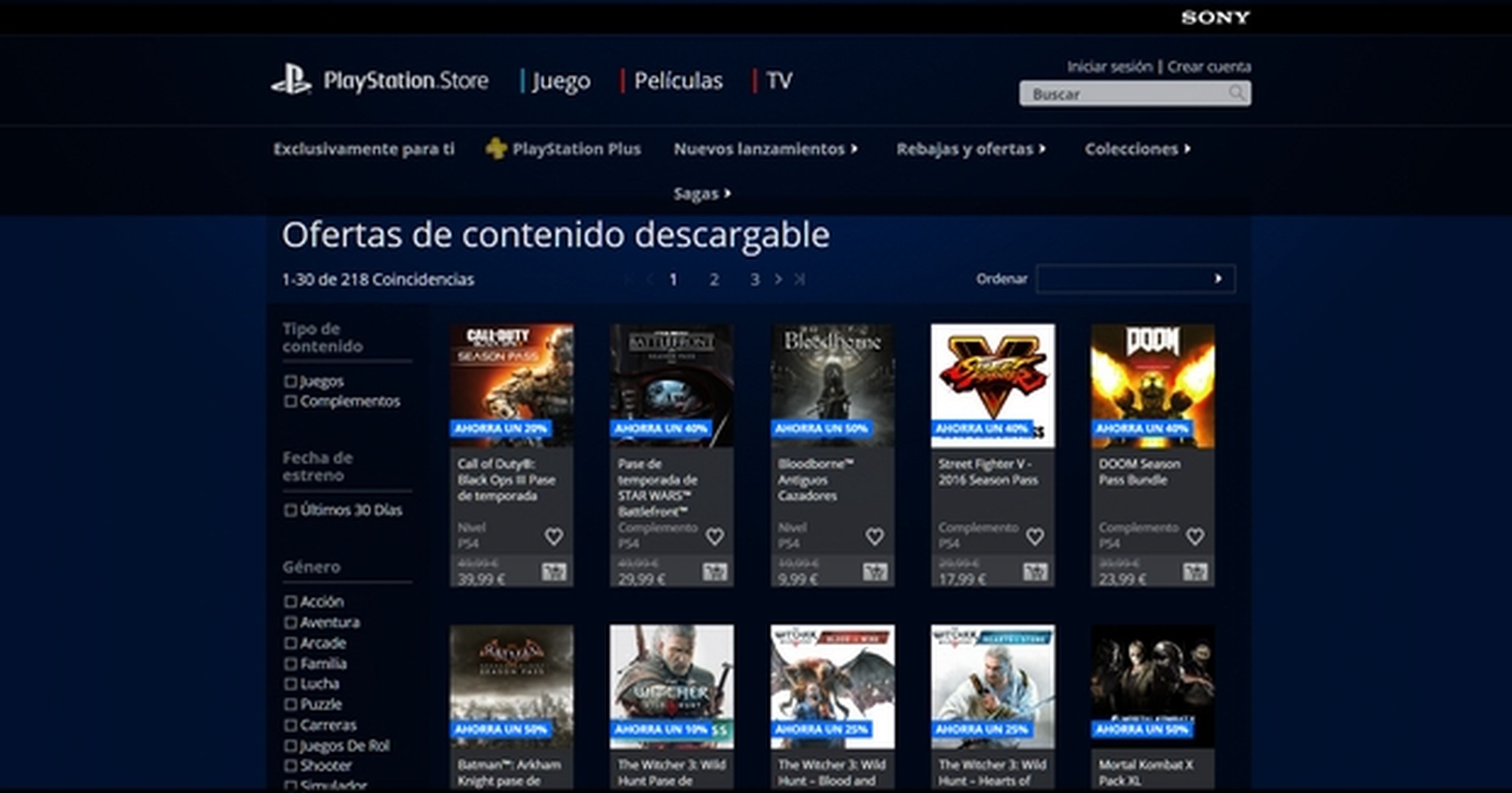Image resolution: width=1512 pixels, height=793 pixels.
Task: Enable Últimos 30 Días filter
Action: click(x=290, y=510)
